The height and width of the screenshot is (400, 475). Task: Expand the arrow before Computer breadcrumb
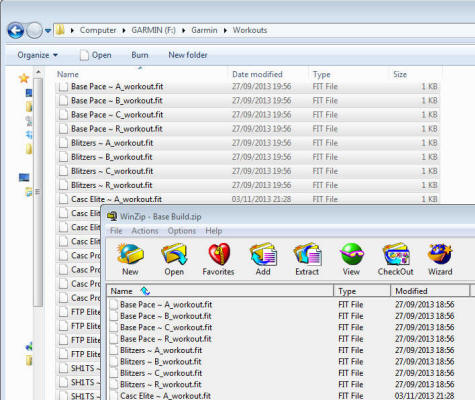72,30
